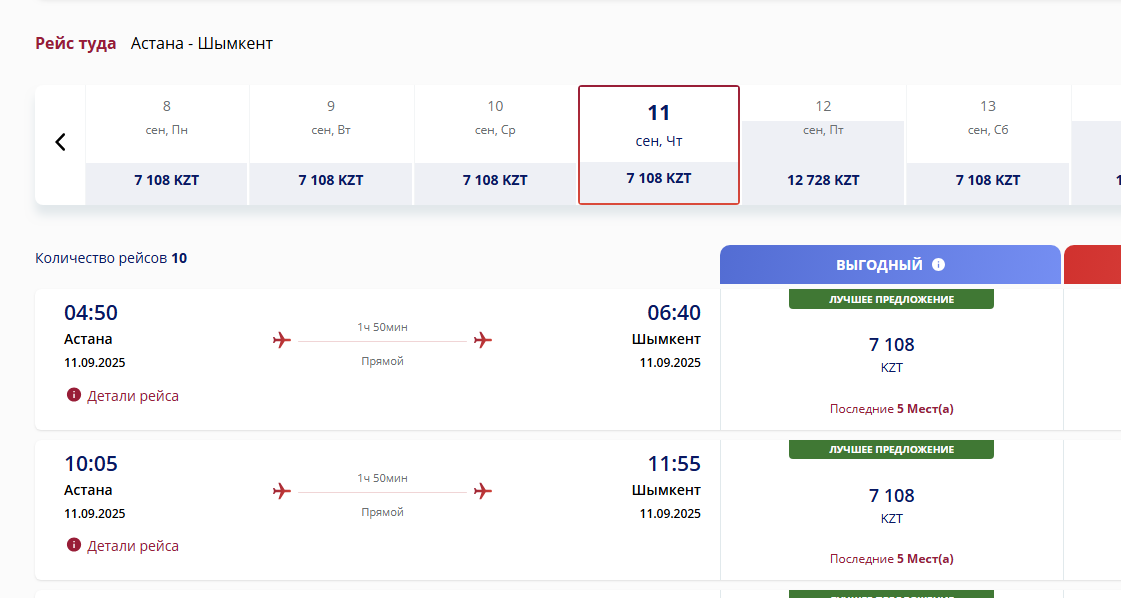Select the 8 сен, Пн date tab
This screenshot has height=598, width=1121.
(x=166, y=145)
